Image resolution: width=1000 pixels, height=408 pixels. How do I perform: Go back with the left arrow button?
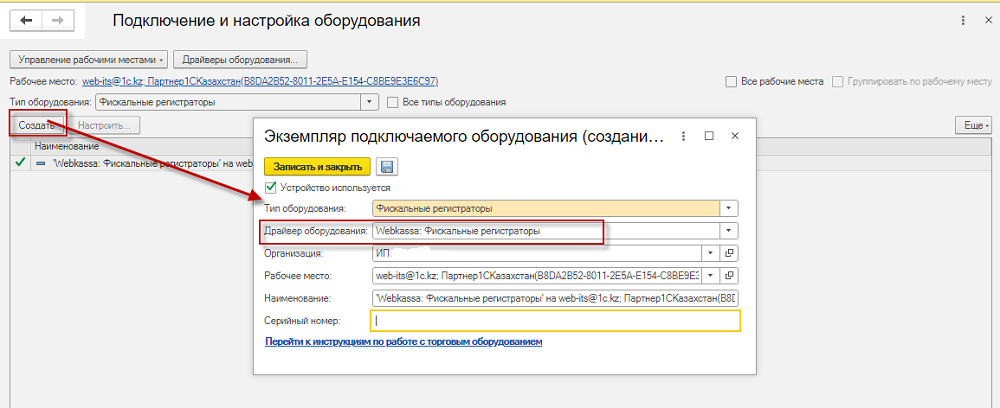26,20
